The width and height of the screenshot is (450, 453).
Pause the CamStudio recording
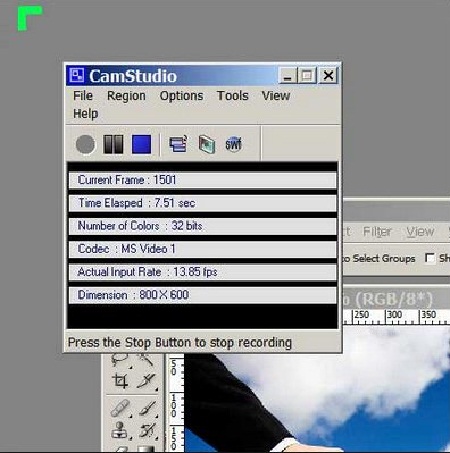point(113,144)
